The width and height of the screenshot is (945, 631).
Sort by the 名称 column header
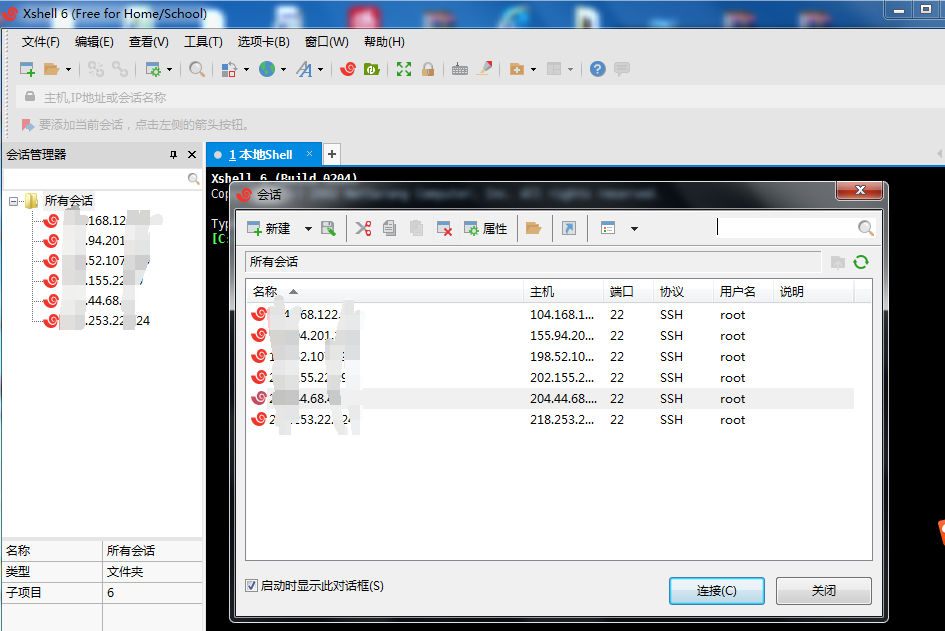385,292
